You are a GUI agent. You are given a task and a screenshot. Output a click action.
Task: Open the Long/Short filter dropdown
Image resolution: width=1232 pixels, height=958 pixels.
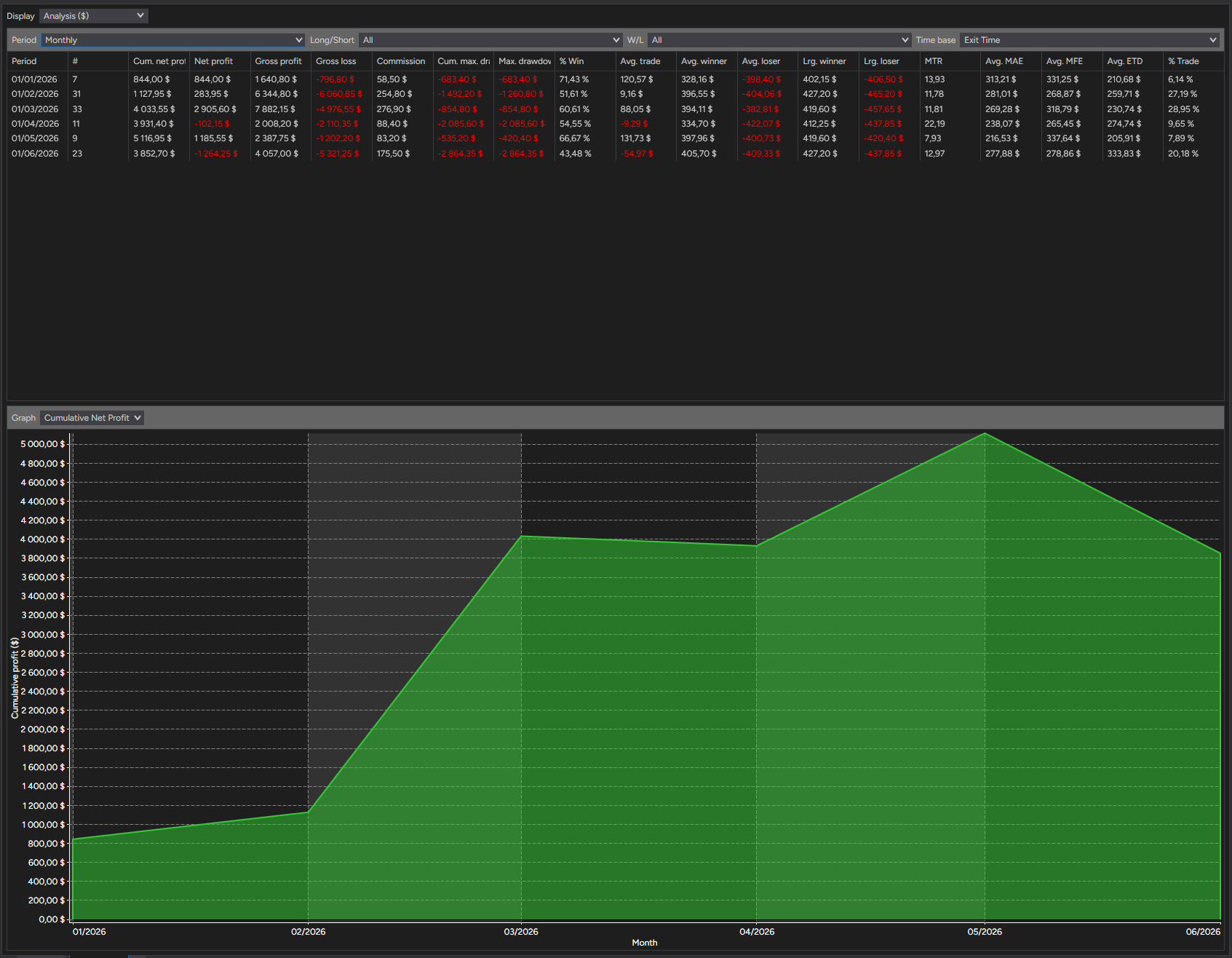point(490,40)
